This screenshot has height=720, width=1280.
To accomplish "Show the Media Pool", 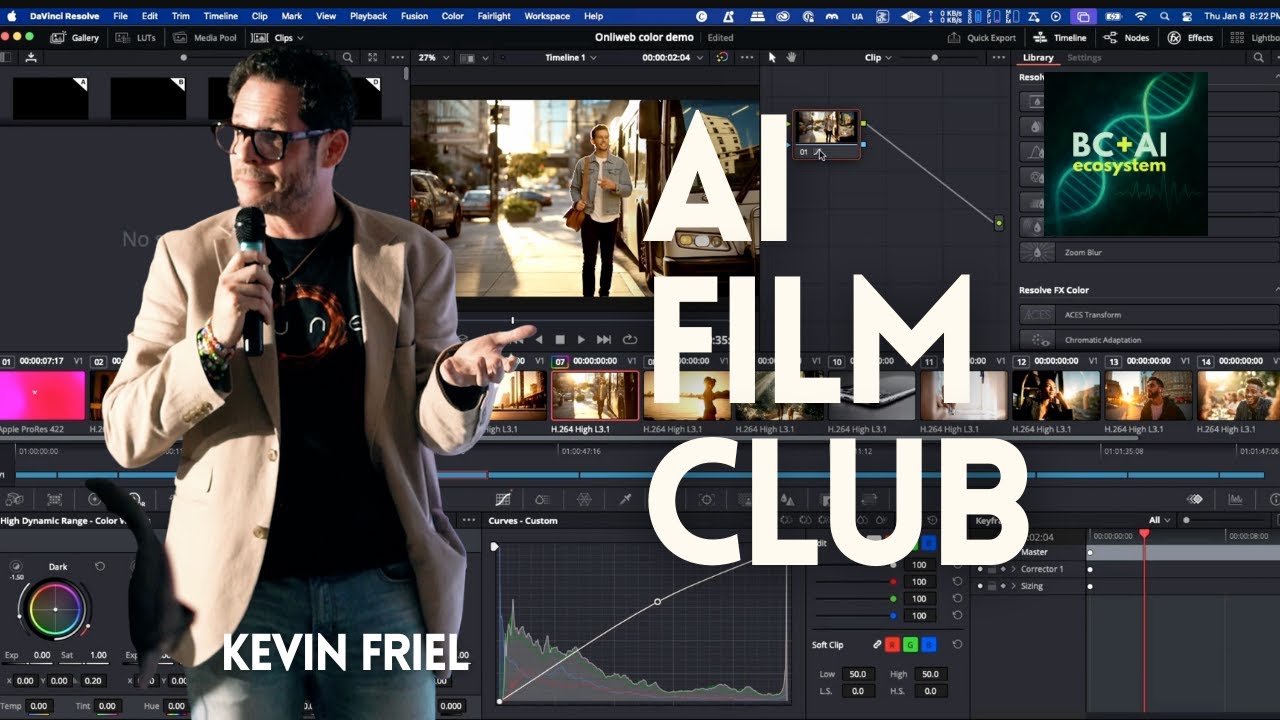I will (205, 37).
